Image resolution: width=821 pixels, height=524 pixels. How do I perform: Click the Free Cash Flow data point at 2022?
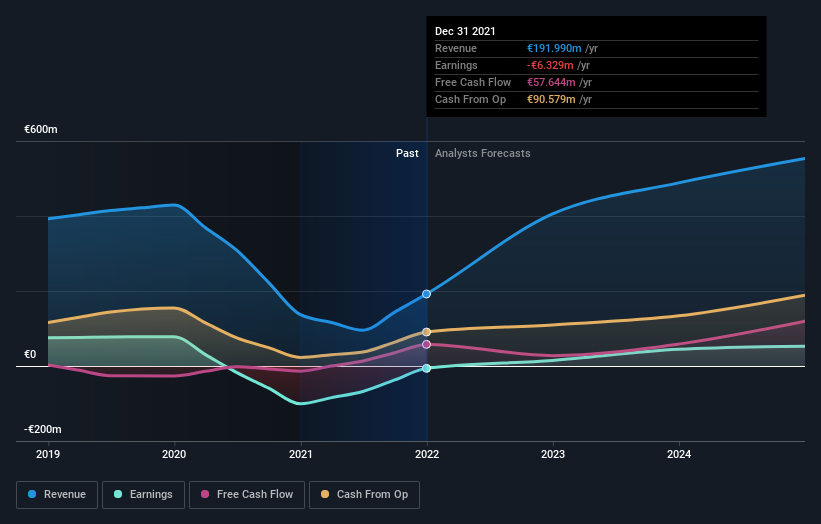click(x=427, y=344)
